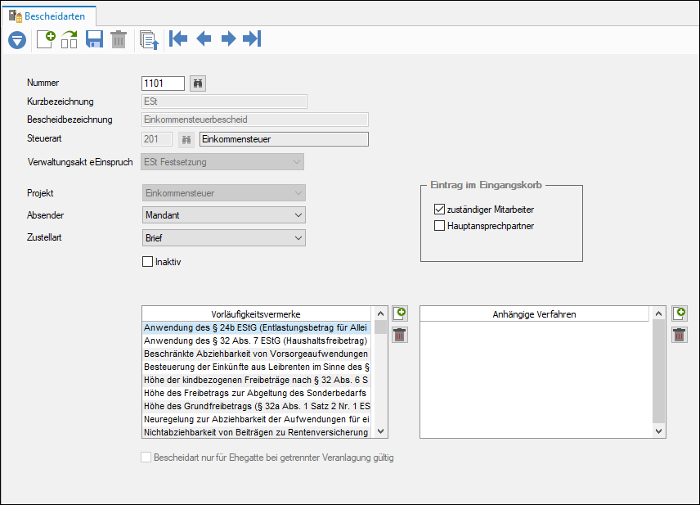Click the Anhängige Verfahren column header

click(x=534, y=314)
